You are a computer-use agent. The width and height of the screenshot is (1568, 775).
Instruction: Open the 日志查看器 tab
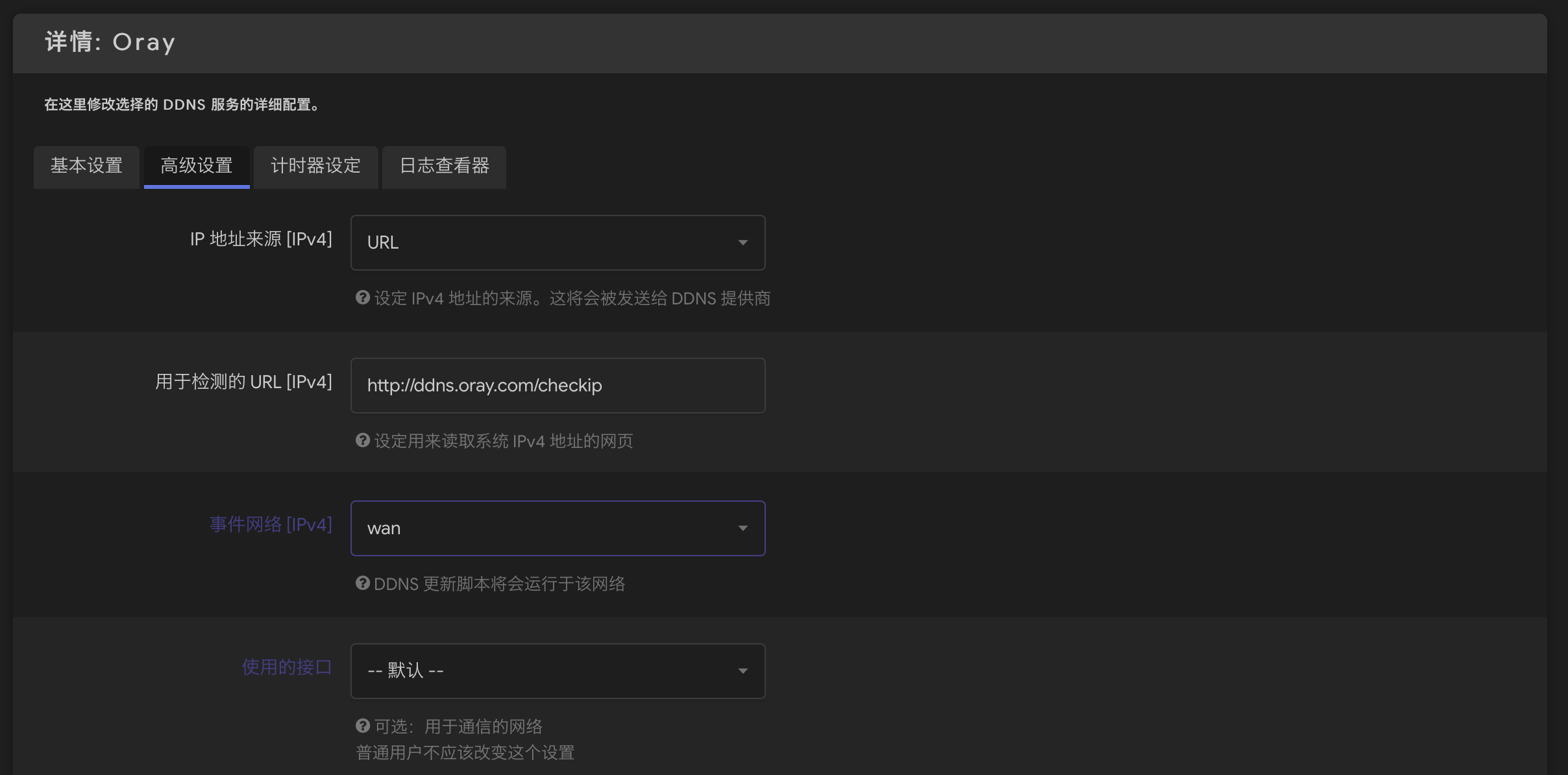click(x=444, y=166)
